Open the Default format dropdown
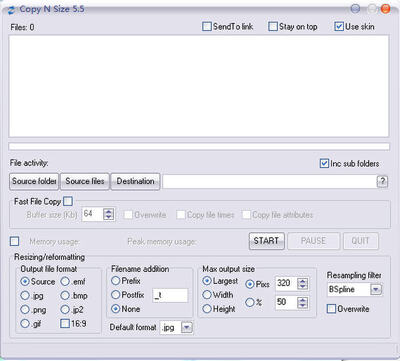The height and width of the screenshot is (361, 400). 187,327
